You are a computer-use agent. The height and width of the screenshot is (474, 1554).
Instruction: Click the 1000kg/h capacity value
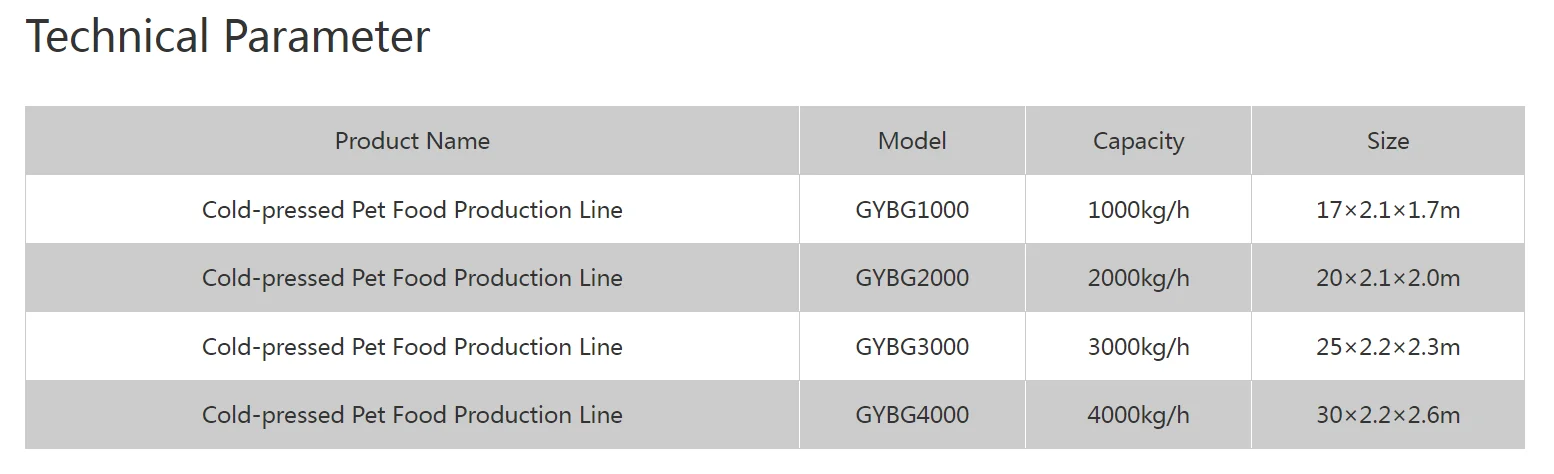(x=1138, y=210)
